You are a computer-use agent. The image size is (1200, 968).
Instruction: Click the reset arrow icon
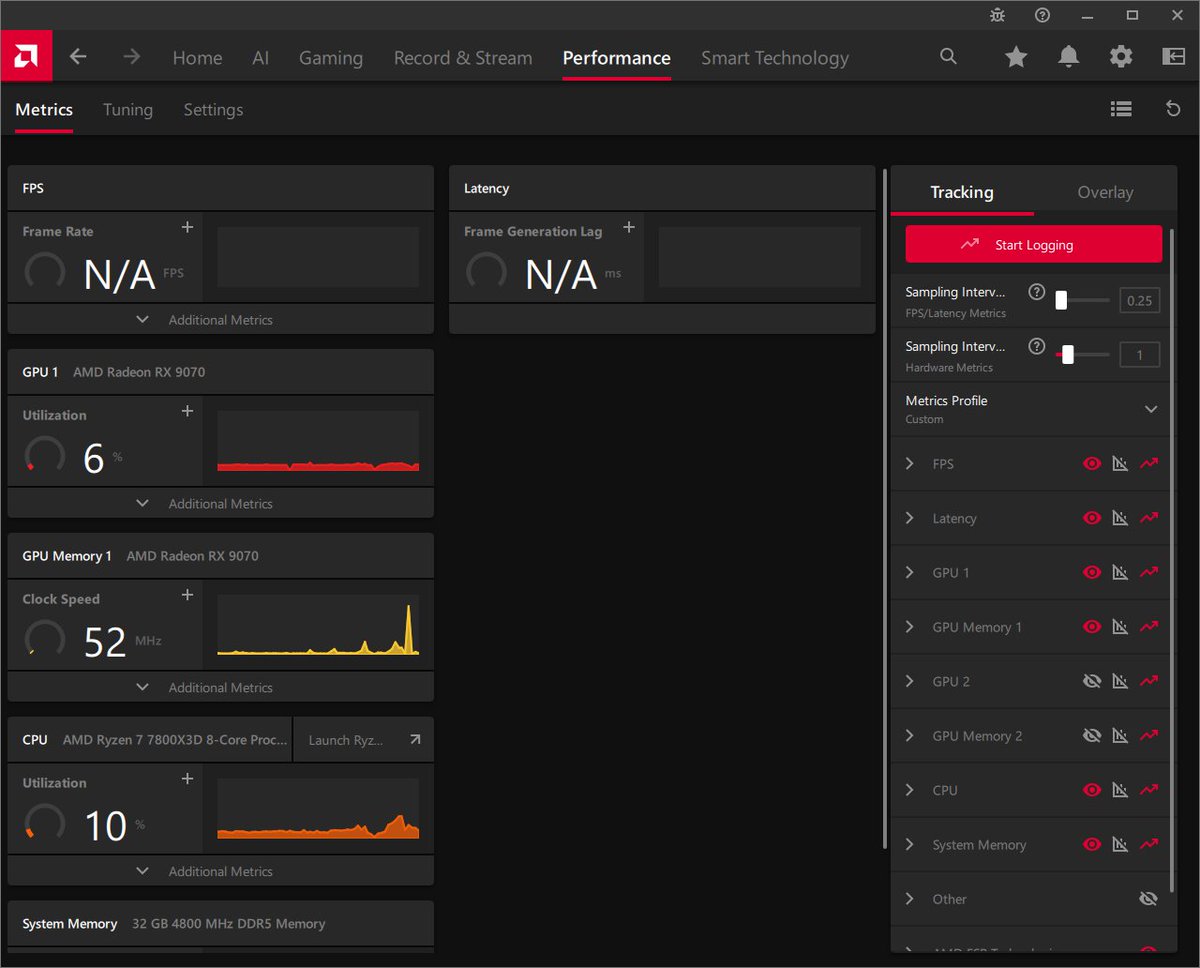(1173, 109)
